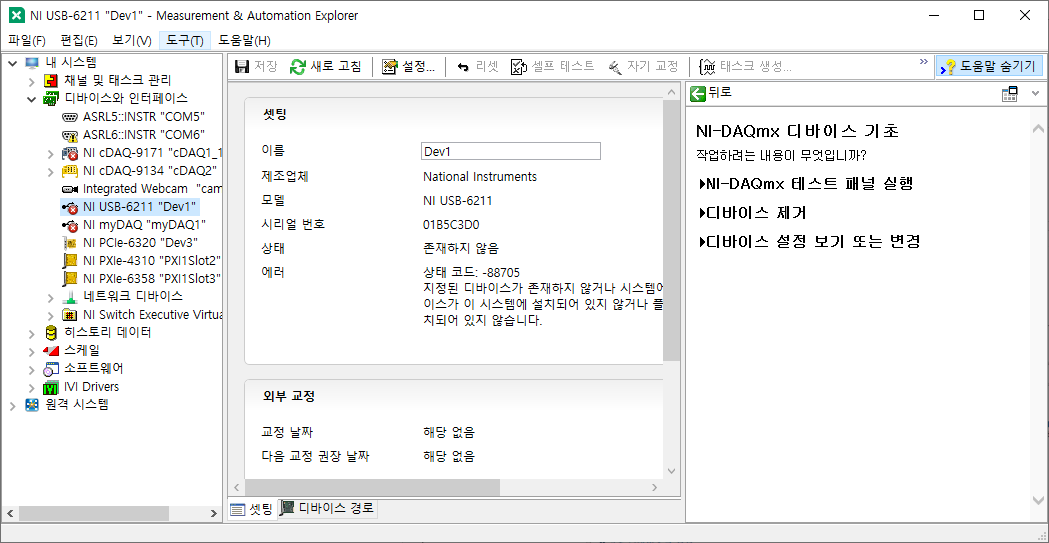Image resolution: width=1049 pixels, height=543 pixels.
Task: Open the 도구(T) menu
Action: pyautogui.click(x=185, y=41)
